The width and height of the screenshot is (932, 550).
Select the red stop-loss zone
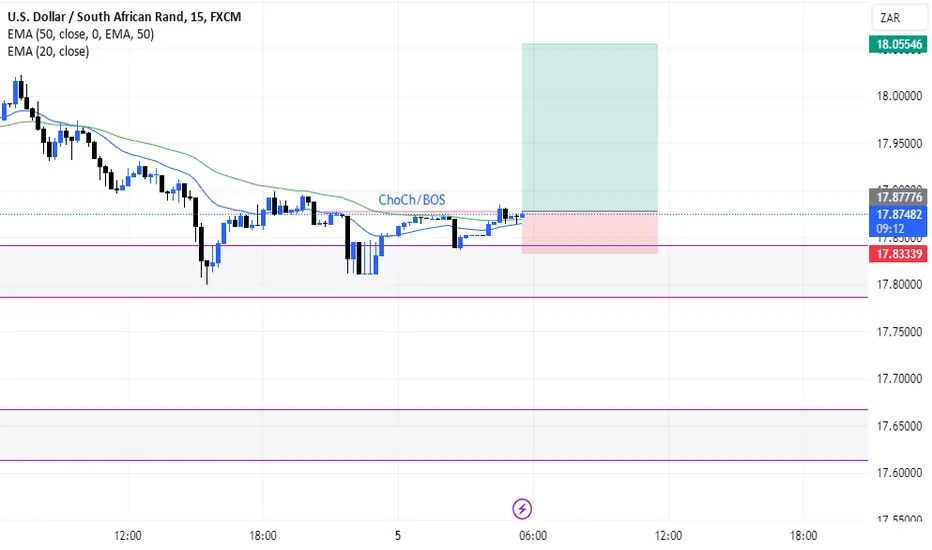(x=590, y=233)
